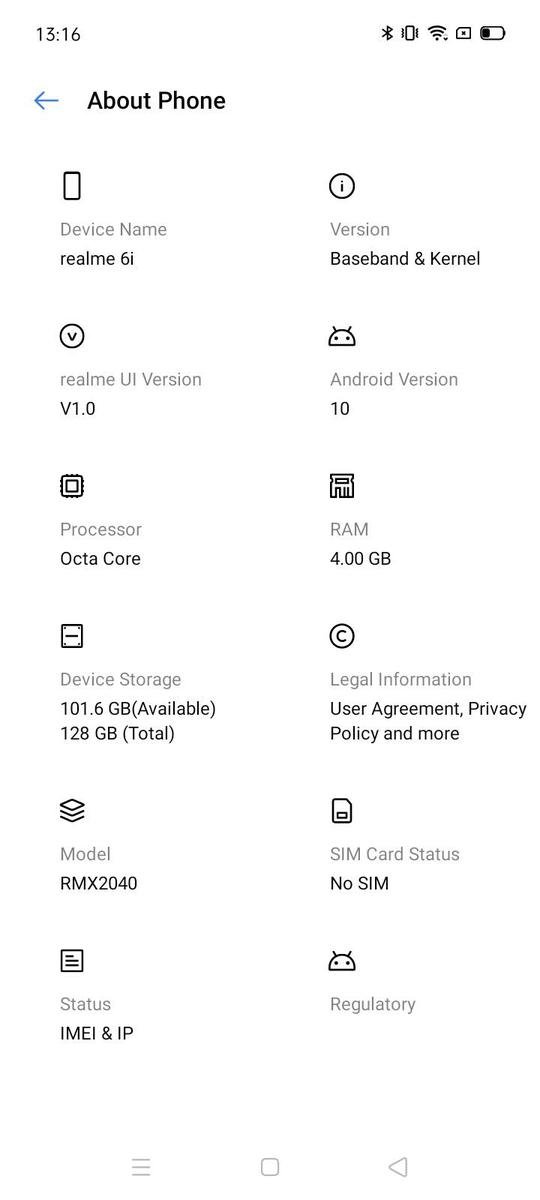Tap the copyright icon for Legal Information

coord(342,636)
